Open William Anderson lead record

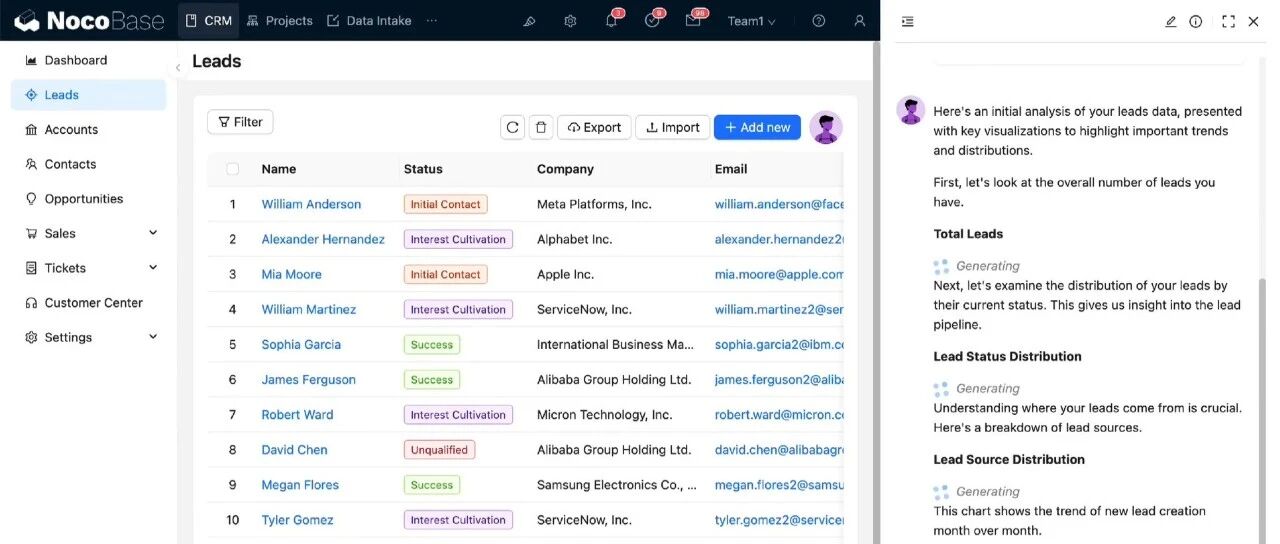[x=311, y=204]
